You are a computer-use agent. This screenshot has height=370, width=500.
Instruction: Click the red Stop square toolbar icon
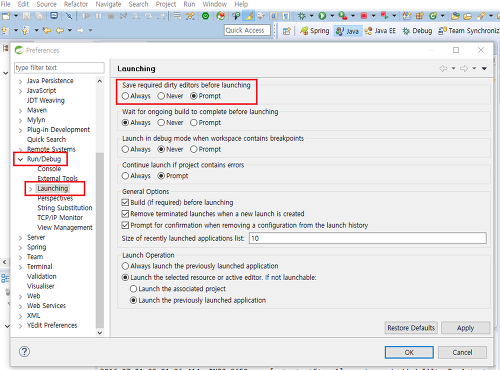coord(364,16)
